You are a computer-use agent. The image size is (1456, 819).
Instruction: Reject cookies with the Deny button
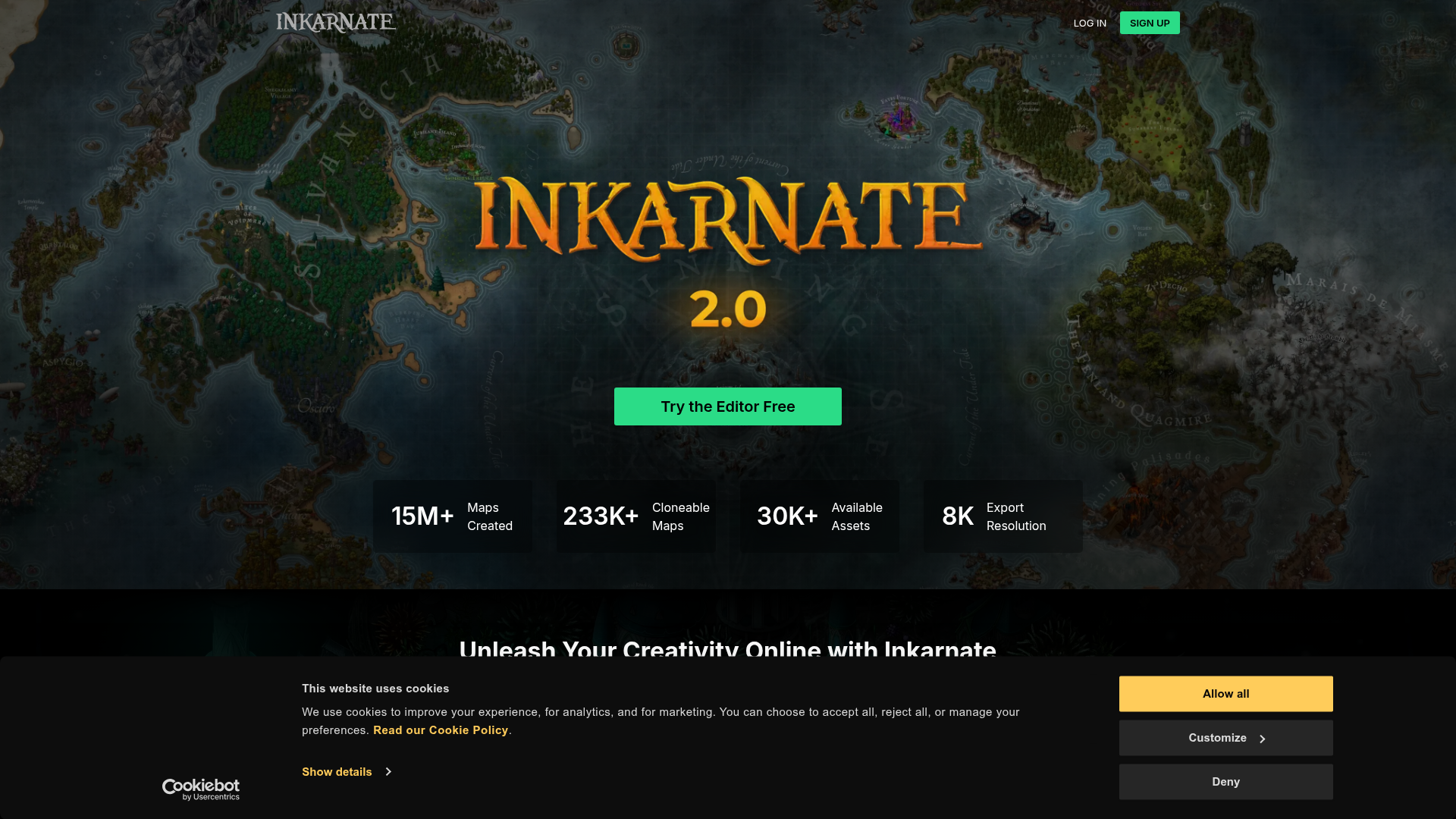tap(1225, 782)
